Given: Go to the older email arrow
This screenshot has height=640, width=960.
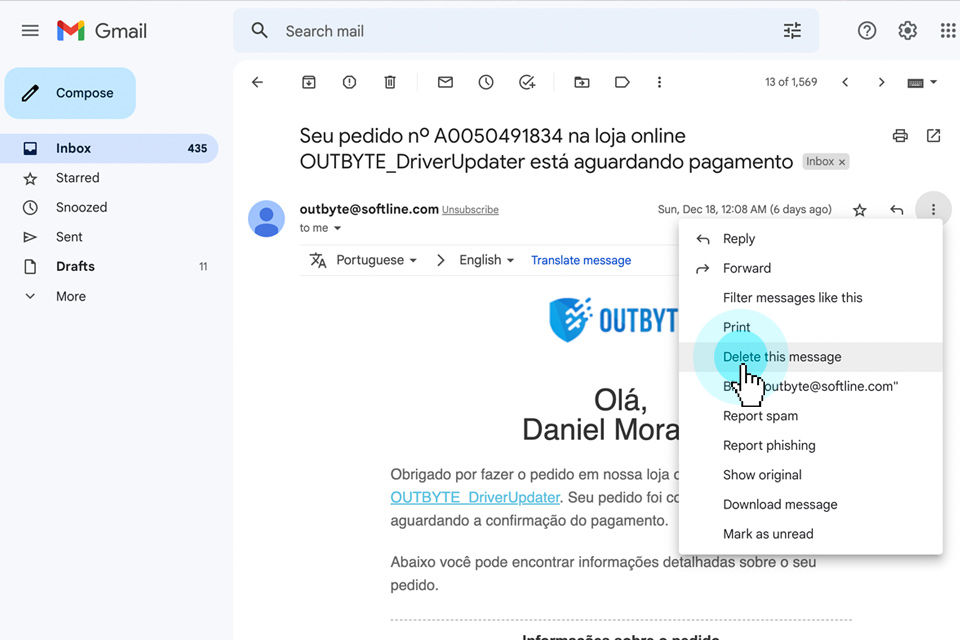Looking at the screenshot, I should pos(882,82).
